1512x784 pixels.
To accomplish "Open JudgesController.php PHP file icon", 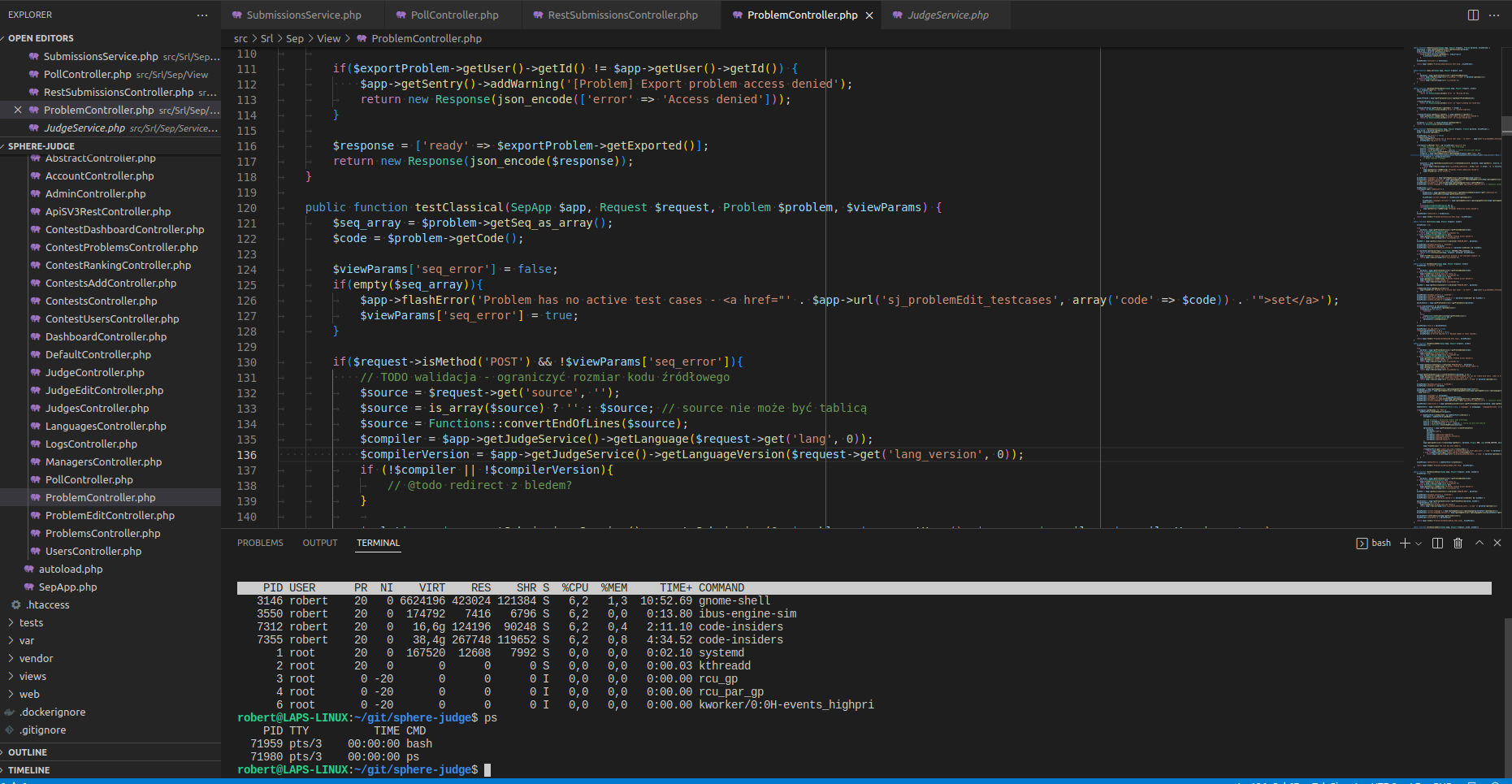I will [x=35, y=409].
